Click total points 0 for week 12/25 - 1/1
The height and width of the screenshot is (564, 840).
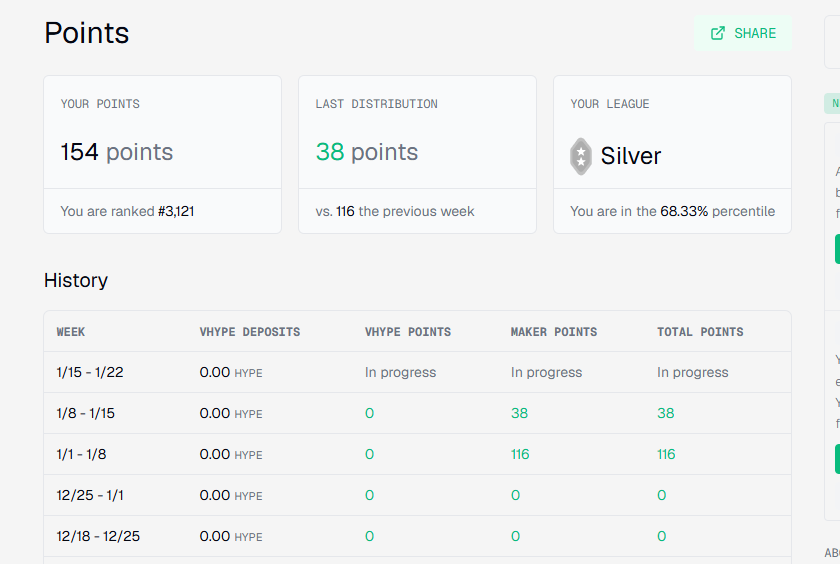[662, 495]
